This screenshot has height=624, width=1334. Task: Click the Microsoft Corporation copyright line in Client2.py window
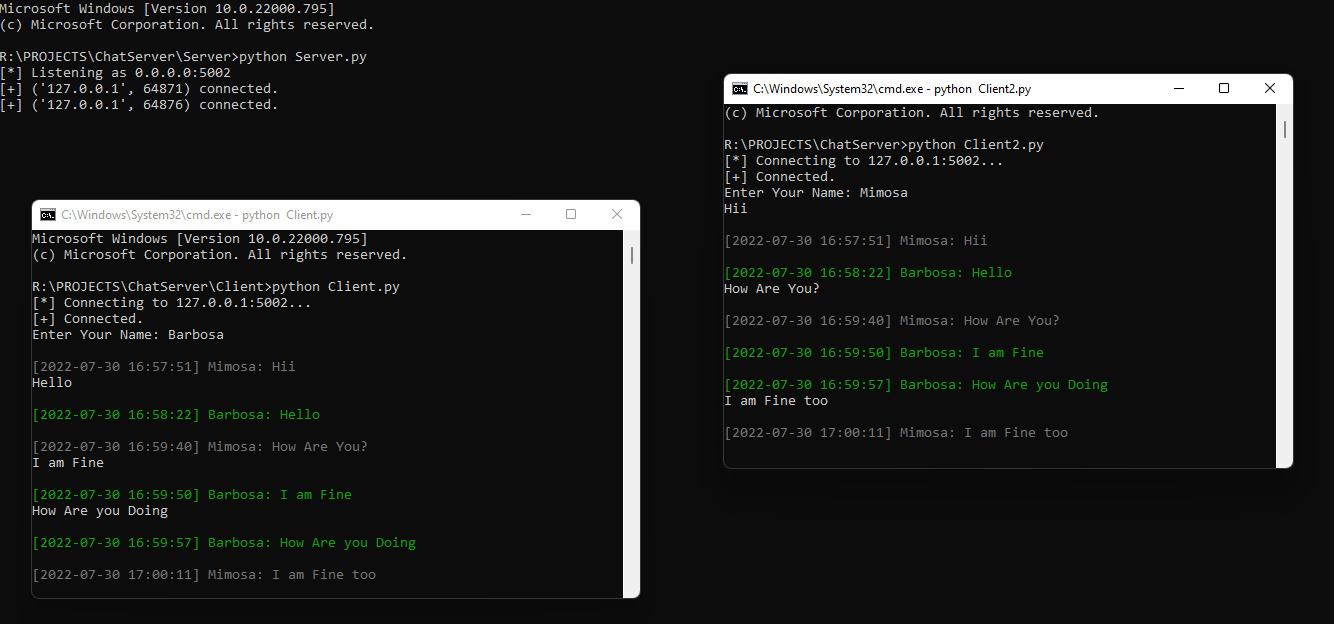point(912,113)
